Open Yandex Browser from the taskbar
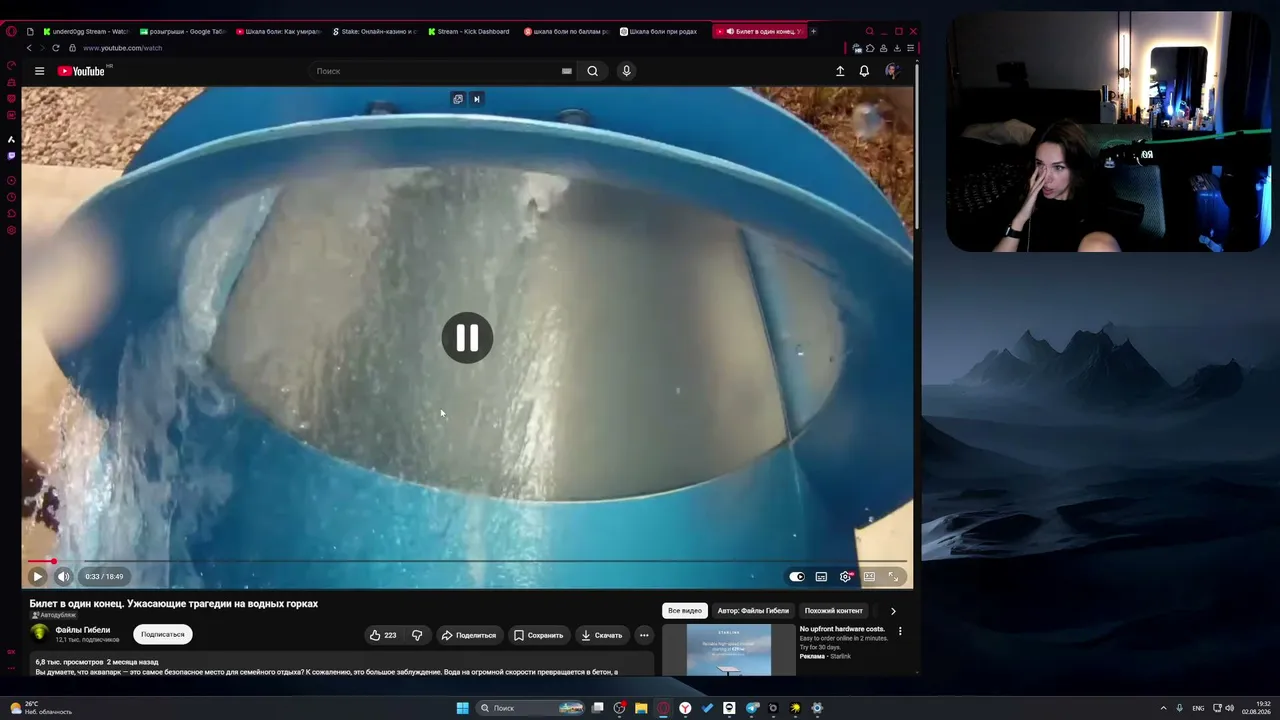 [685, 708]
